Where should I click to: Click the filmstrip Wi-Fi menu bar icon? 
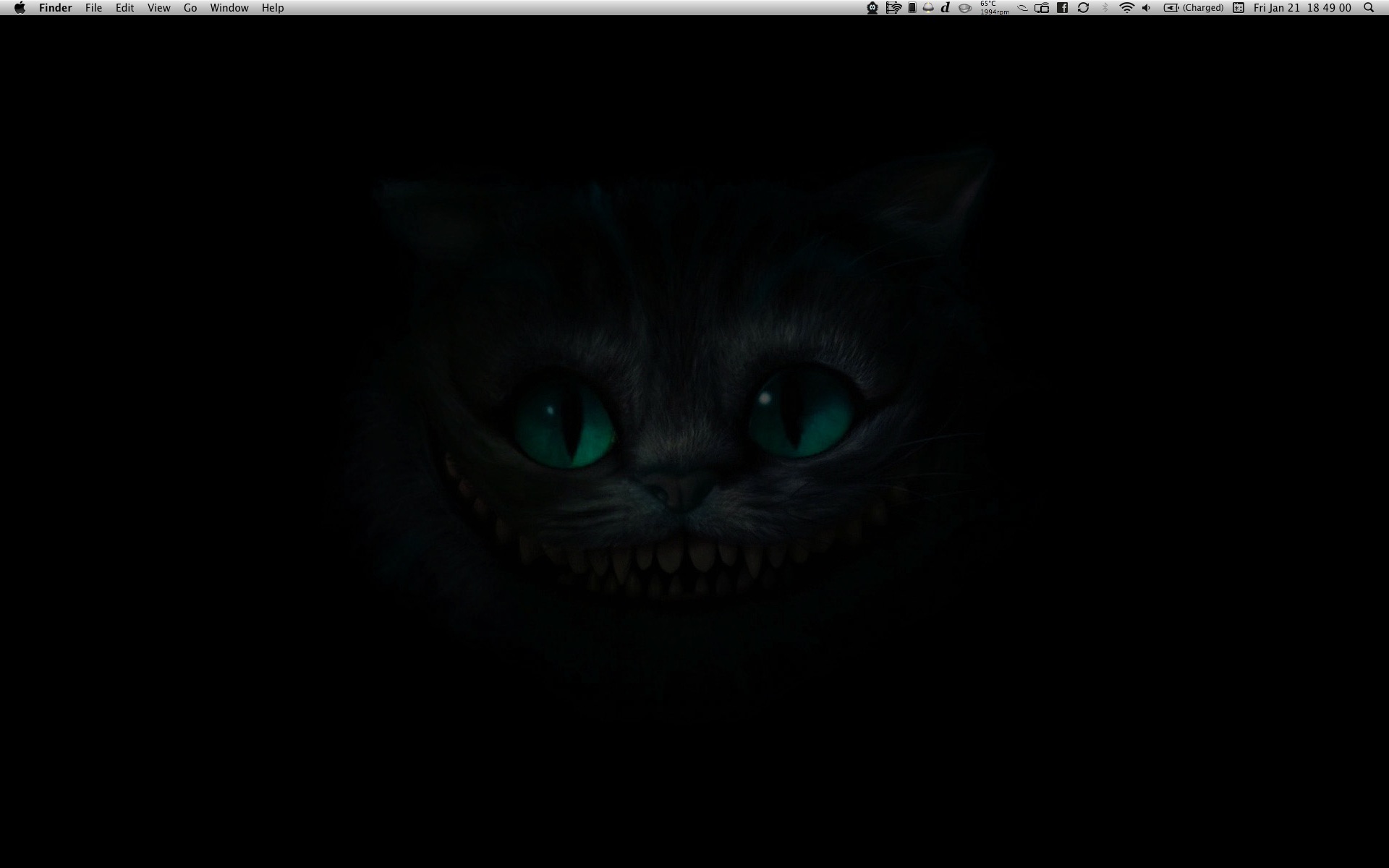893,8
